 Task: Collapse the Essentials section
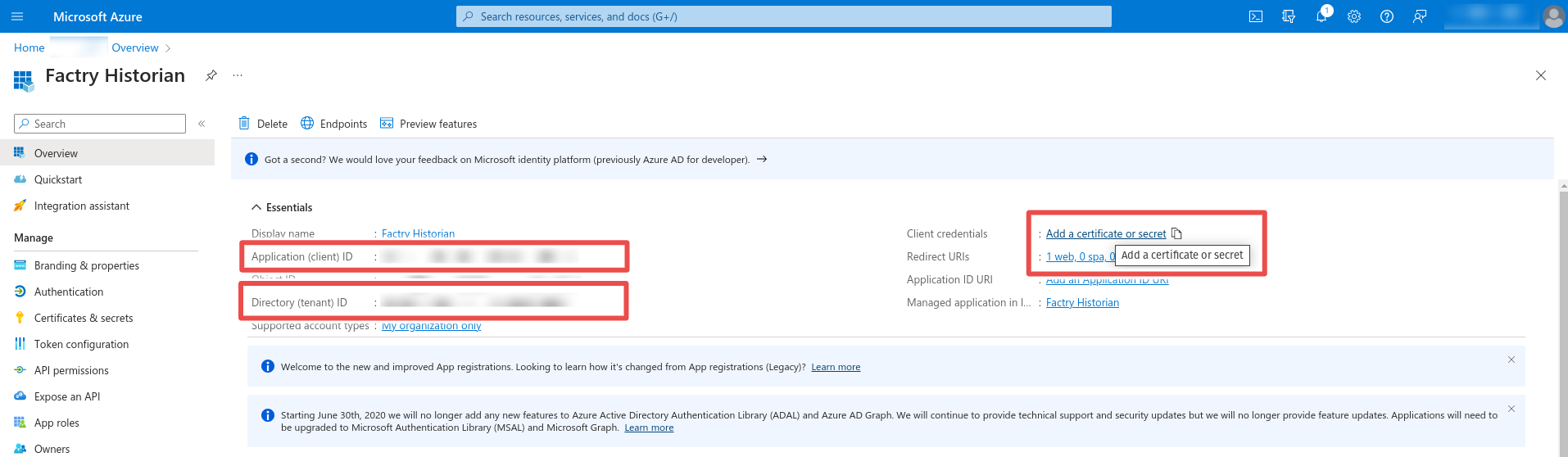tap(282, 207)
